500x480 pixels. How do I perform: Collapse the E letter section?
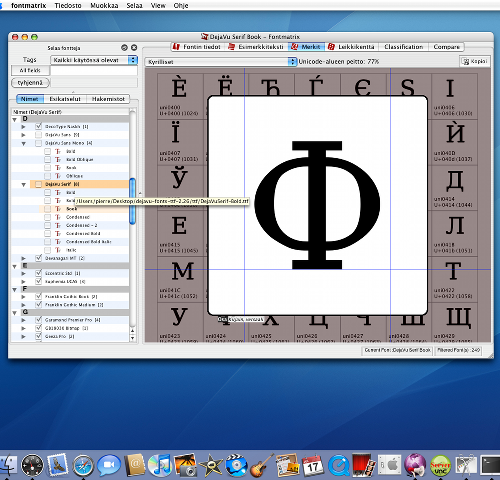[x=15, y=266]
